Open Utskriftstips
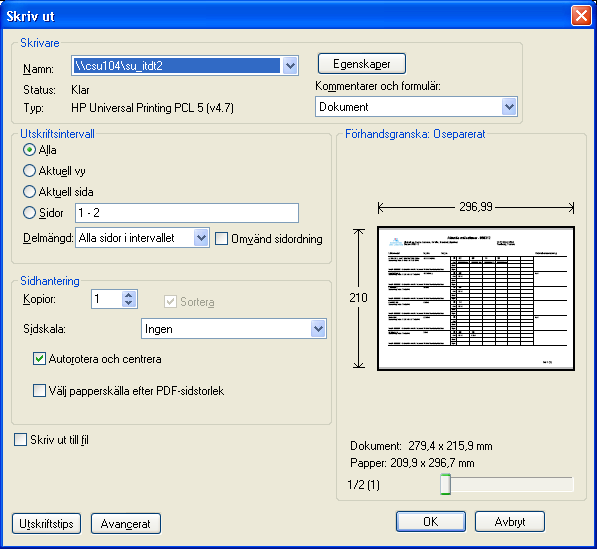 [46, 524]
